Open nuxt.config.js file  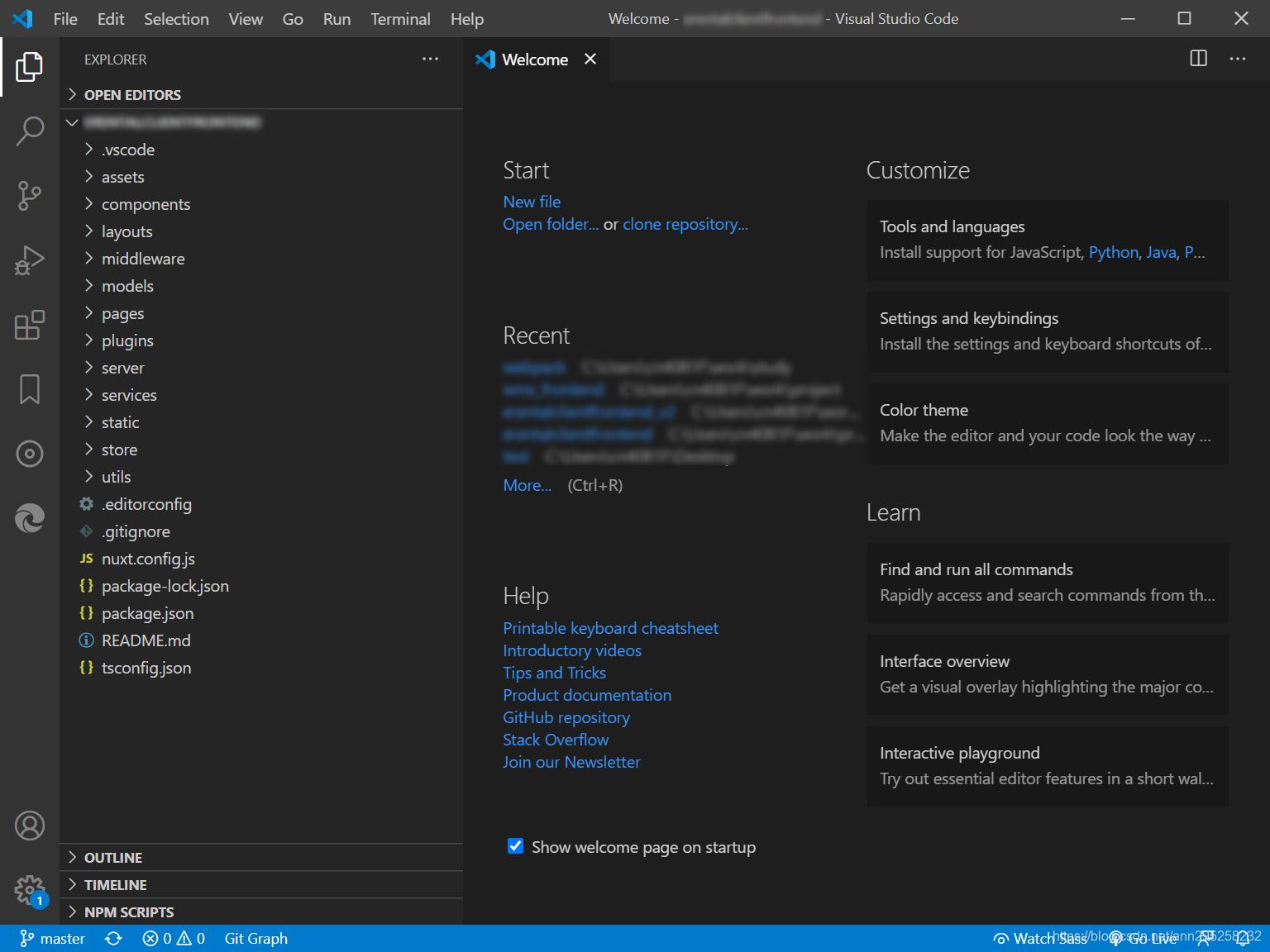tap(261, 559)
